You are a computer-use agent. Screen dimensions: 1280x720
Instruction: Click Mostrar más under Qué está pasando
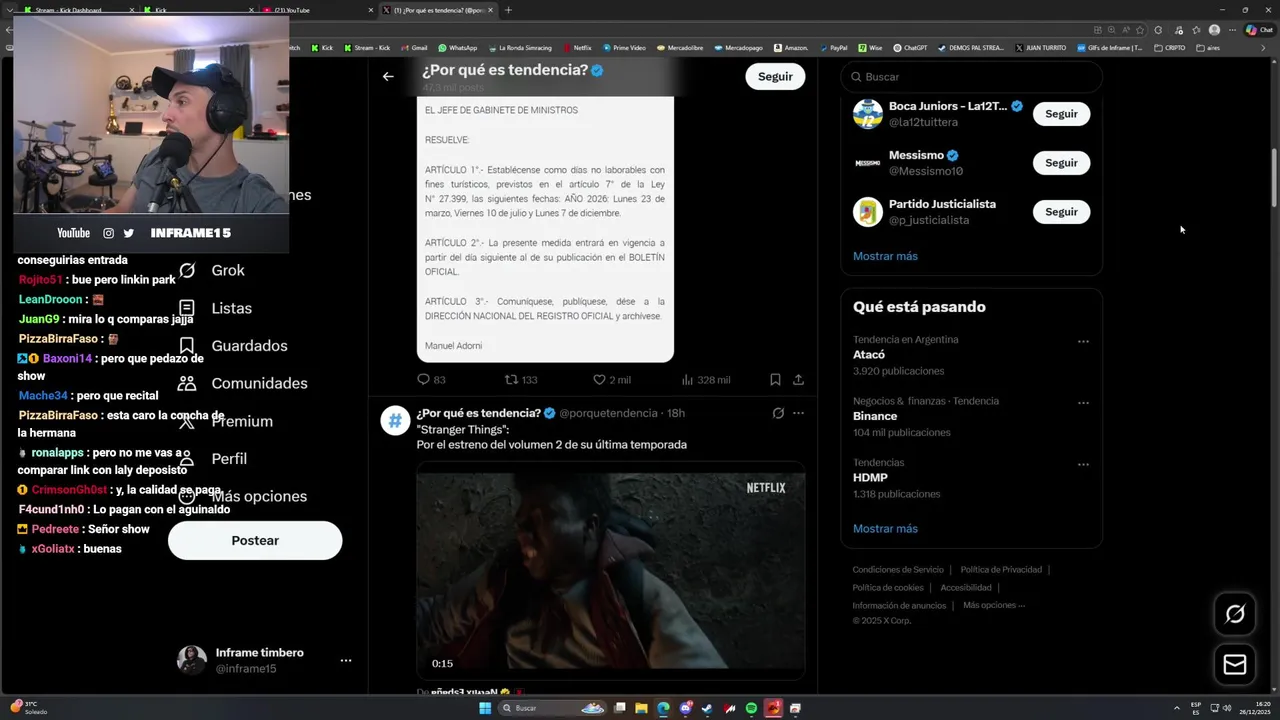pos(885,528)
